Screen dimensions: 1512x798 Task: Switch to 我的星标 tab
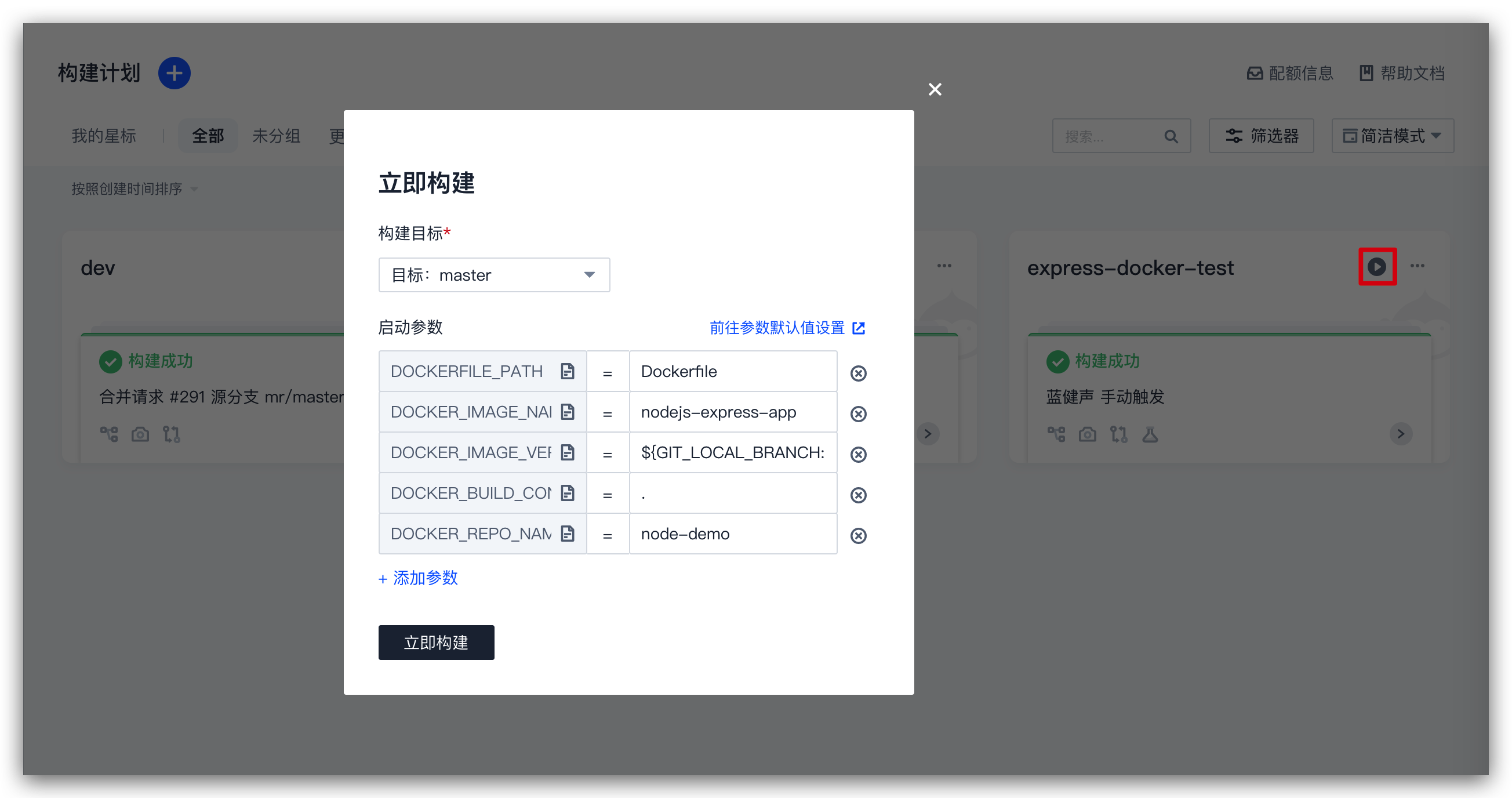[x=104, y=136]
